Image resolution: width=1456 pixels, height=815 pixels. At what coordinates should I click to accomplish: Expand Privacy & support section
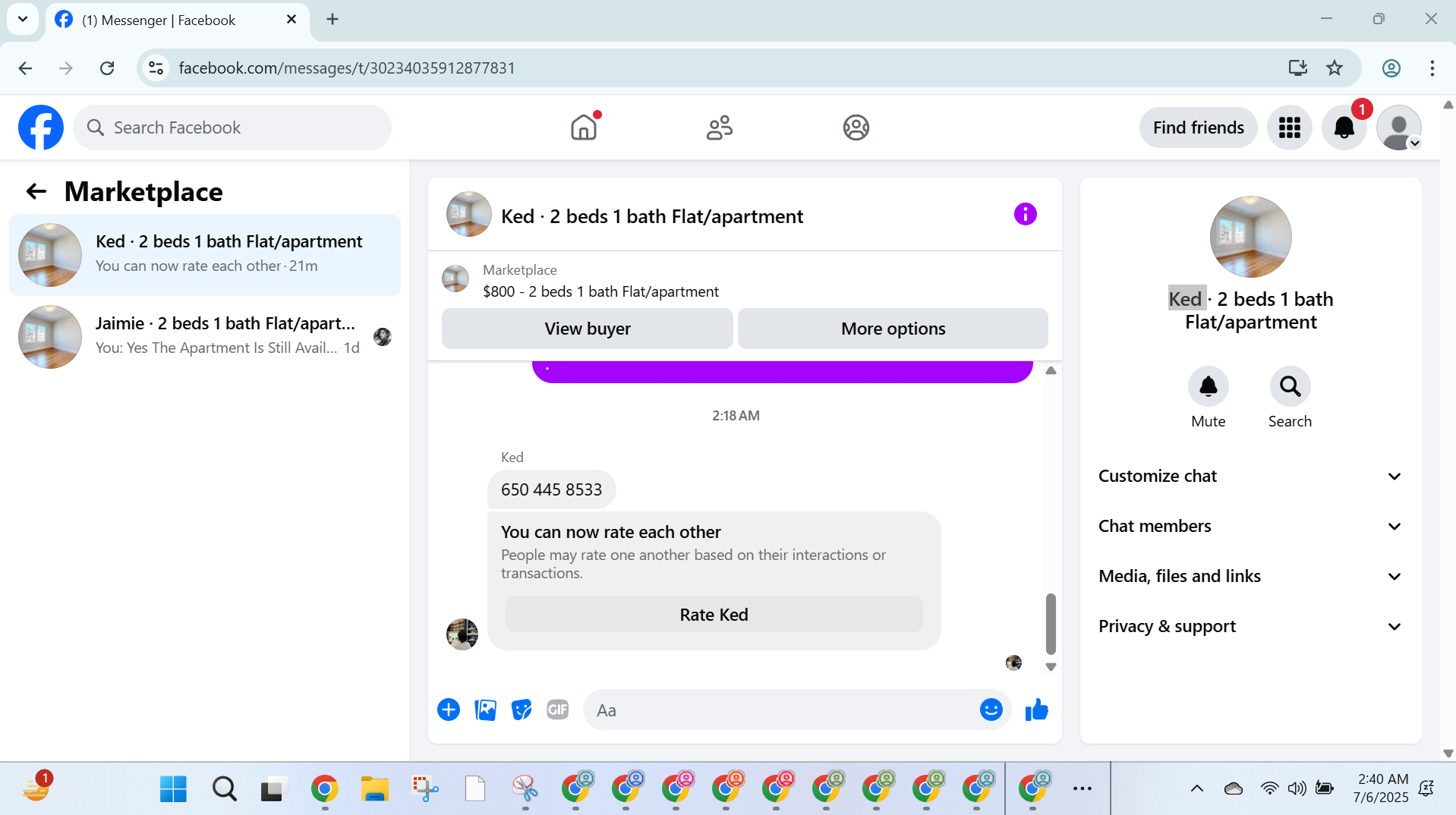1250,626
